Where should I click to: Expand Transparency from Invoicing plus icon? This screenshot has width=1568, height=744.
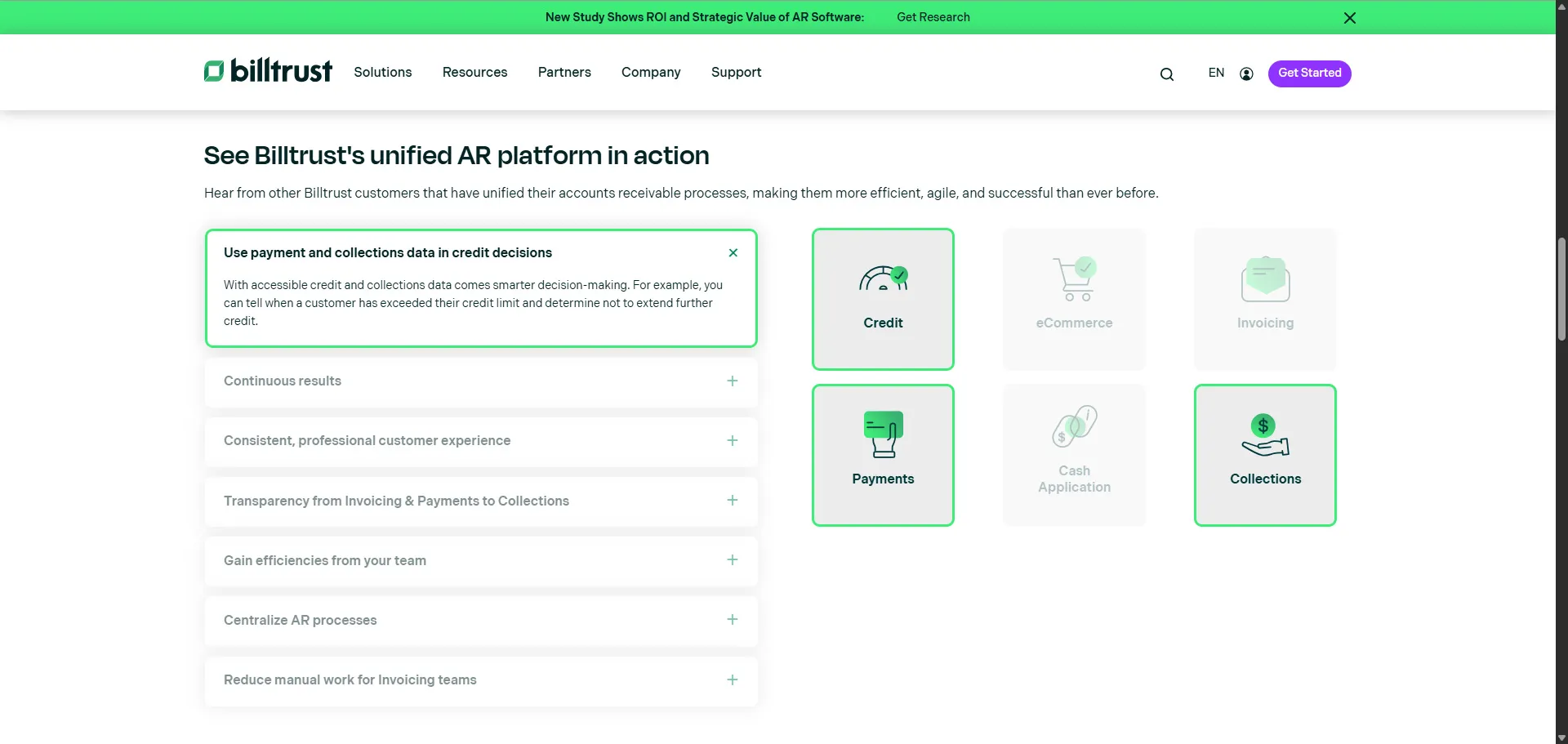click(x=733, y=501)
